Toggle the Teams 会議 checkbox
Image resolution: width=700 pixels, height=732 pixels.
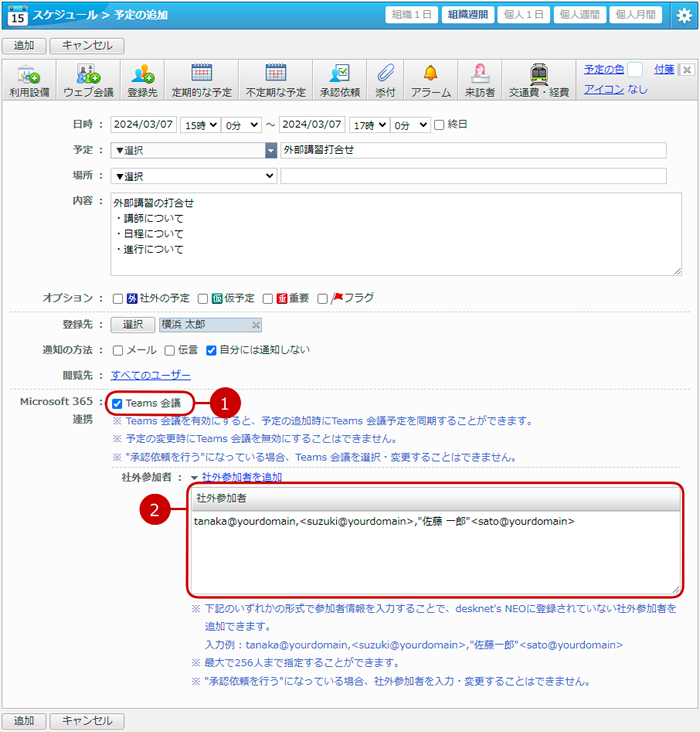117,404
